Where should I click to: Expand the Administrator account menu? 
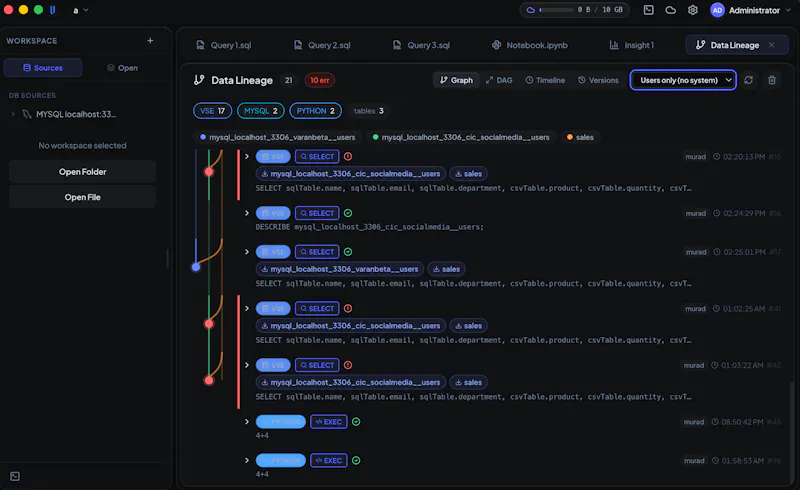click(x=789, y=10)
